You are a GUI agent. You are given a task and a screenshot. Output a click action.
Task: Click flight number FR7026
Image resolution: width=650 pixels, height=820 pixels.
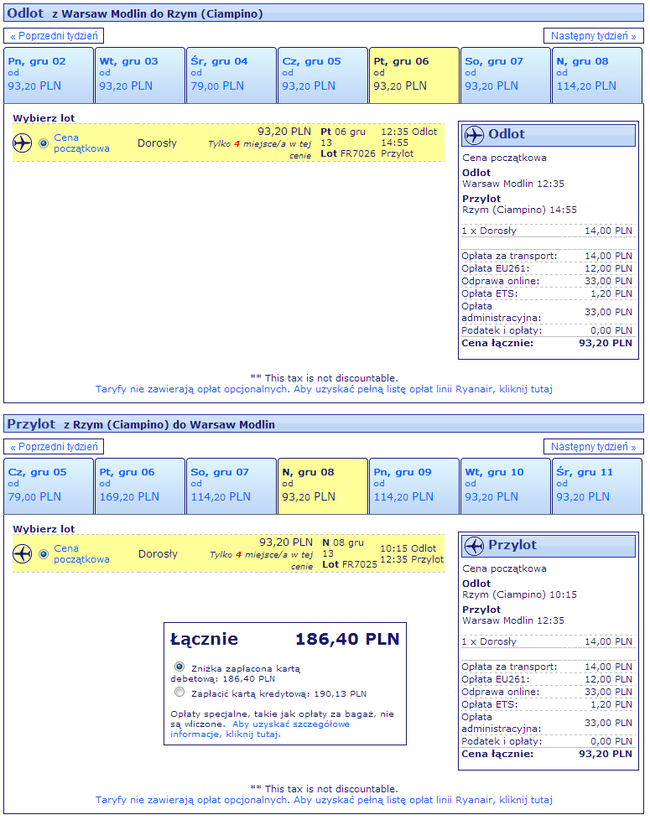[358, 154]
